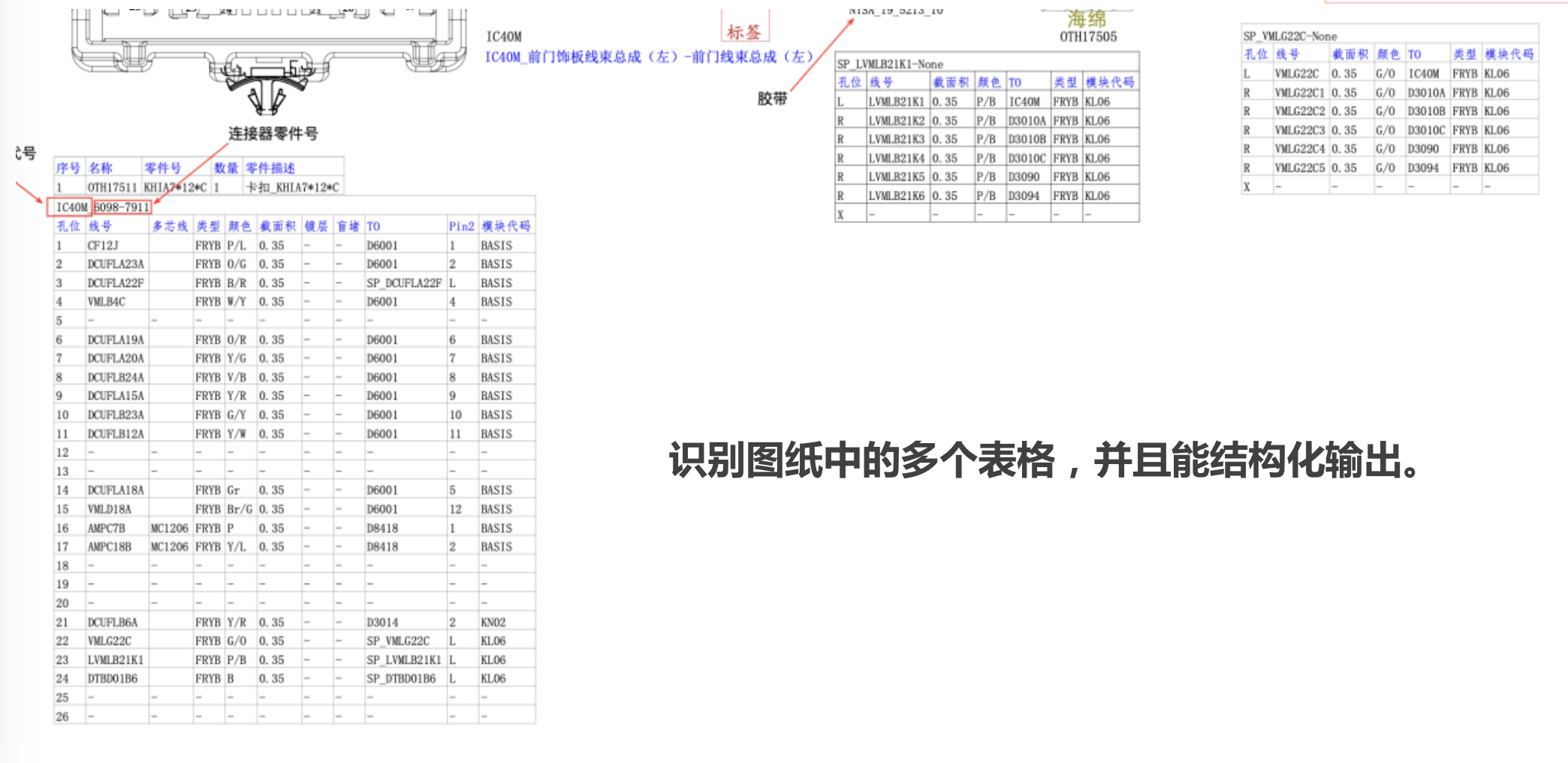This screenshot has width=1568, height=763.
Task: Select the OTH17511 name cell
Action: click(x=112, y=187)
